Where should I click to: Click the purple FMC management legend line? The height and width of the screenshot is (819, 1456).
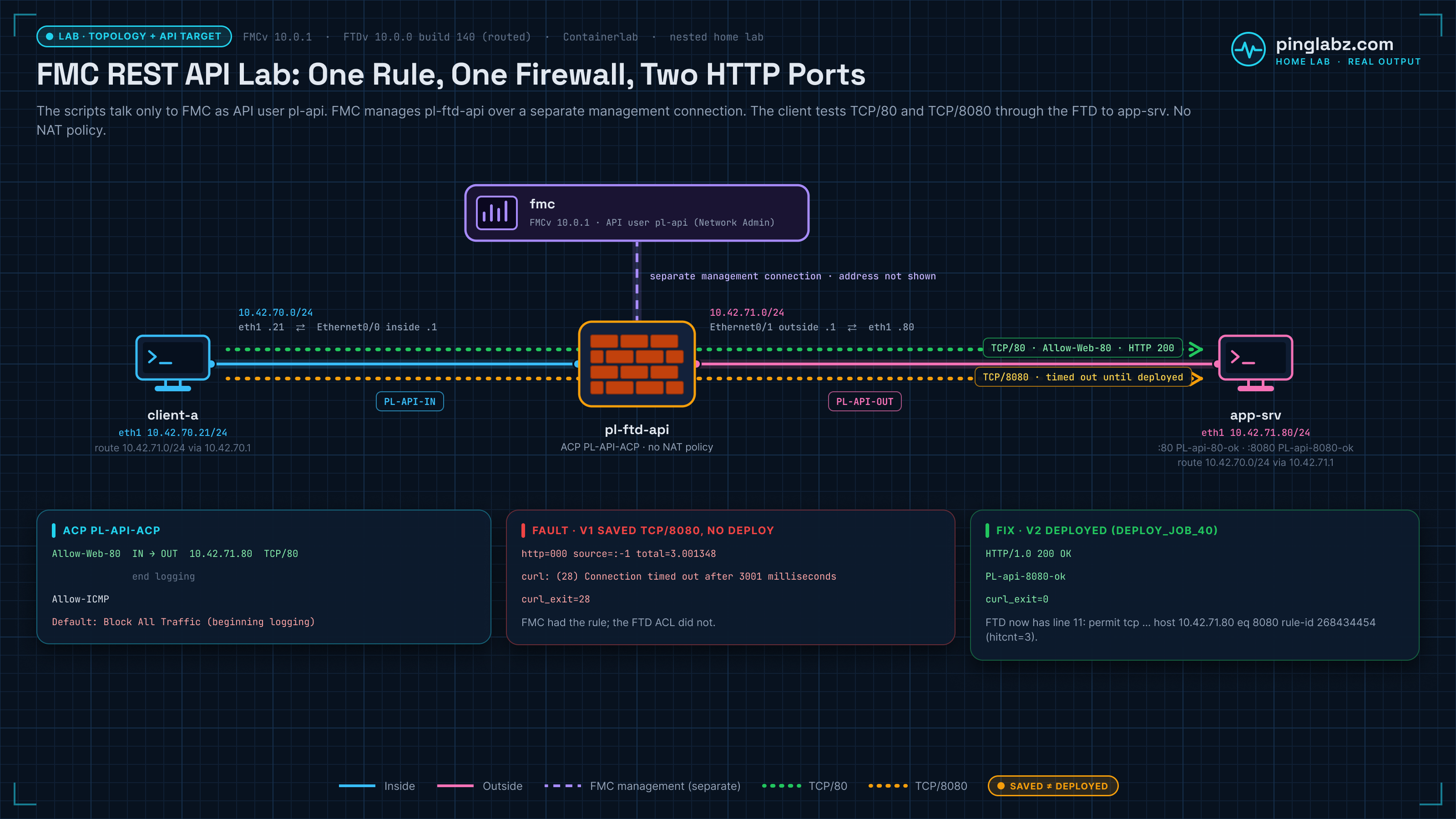562,786
